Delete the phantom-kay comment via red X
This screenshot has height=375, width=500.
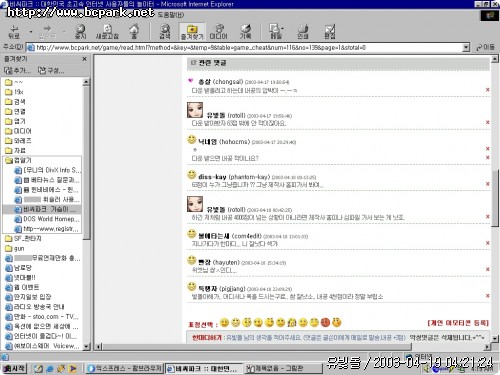(x=487, y=184)
